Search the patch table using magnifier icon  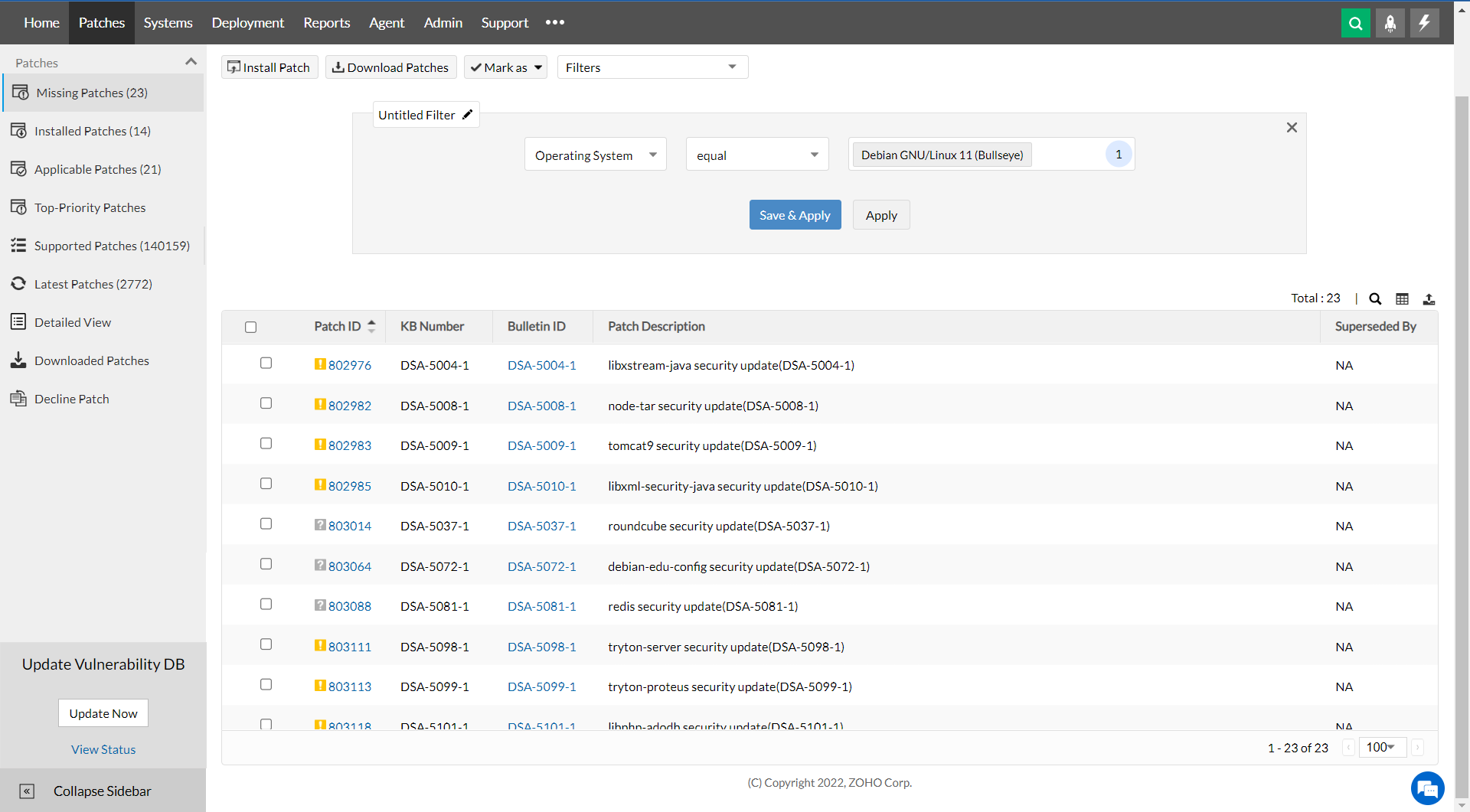[1375, 299]
